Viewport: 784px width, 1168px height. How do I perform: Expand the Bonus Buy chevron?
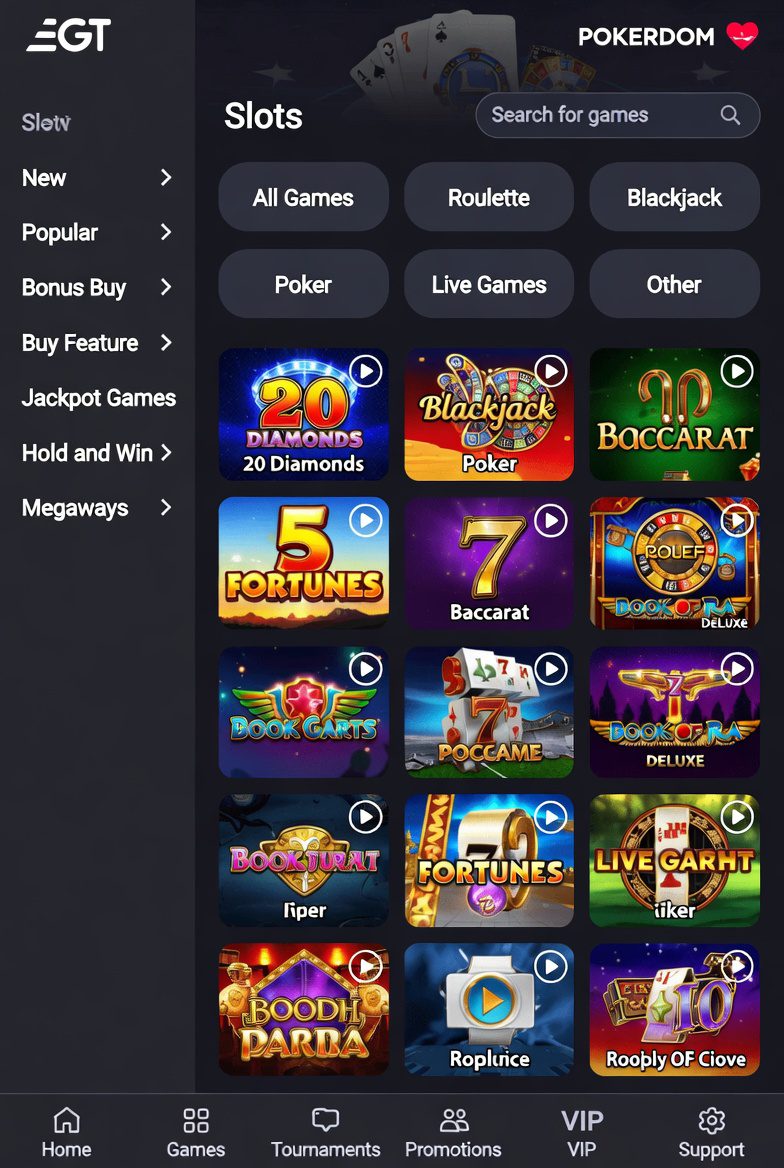click(165, 287)
